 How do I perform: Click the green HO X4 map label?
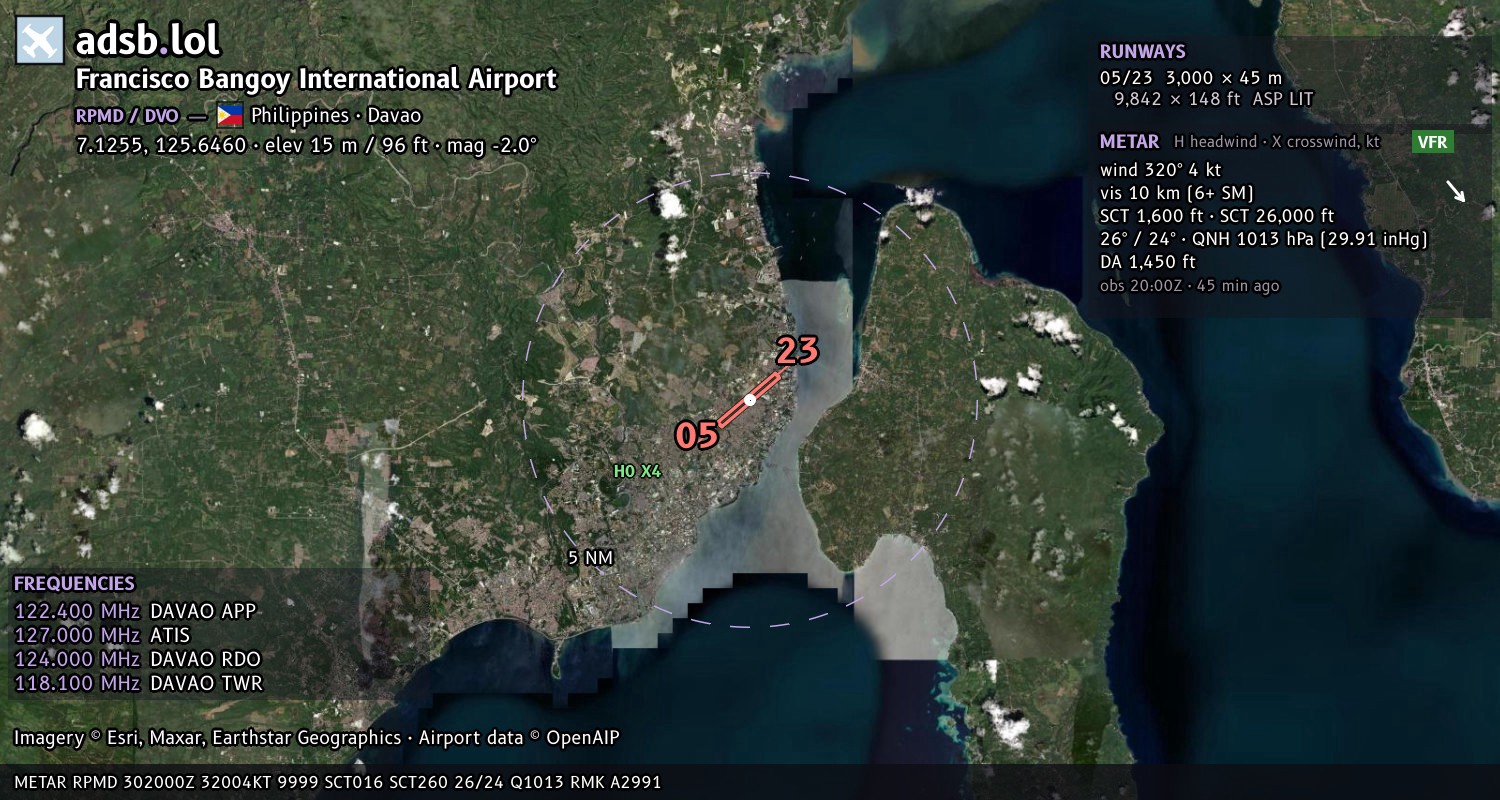tap(637, 471)
